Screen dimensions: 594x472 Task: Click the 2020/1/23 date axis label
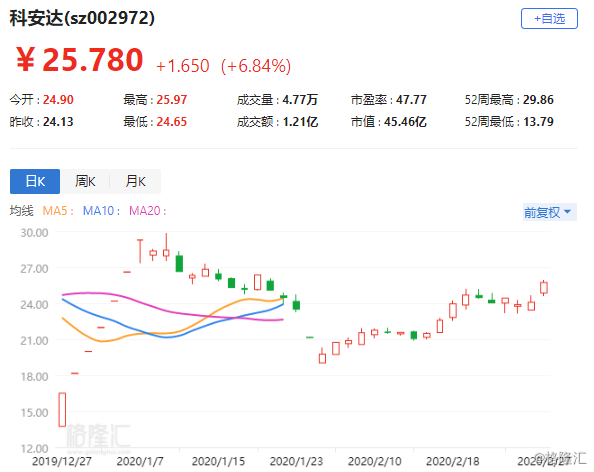tap(296, 461)
